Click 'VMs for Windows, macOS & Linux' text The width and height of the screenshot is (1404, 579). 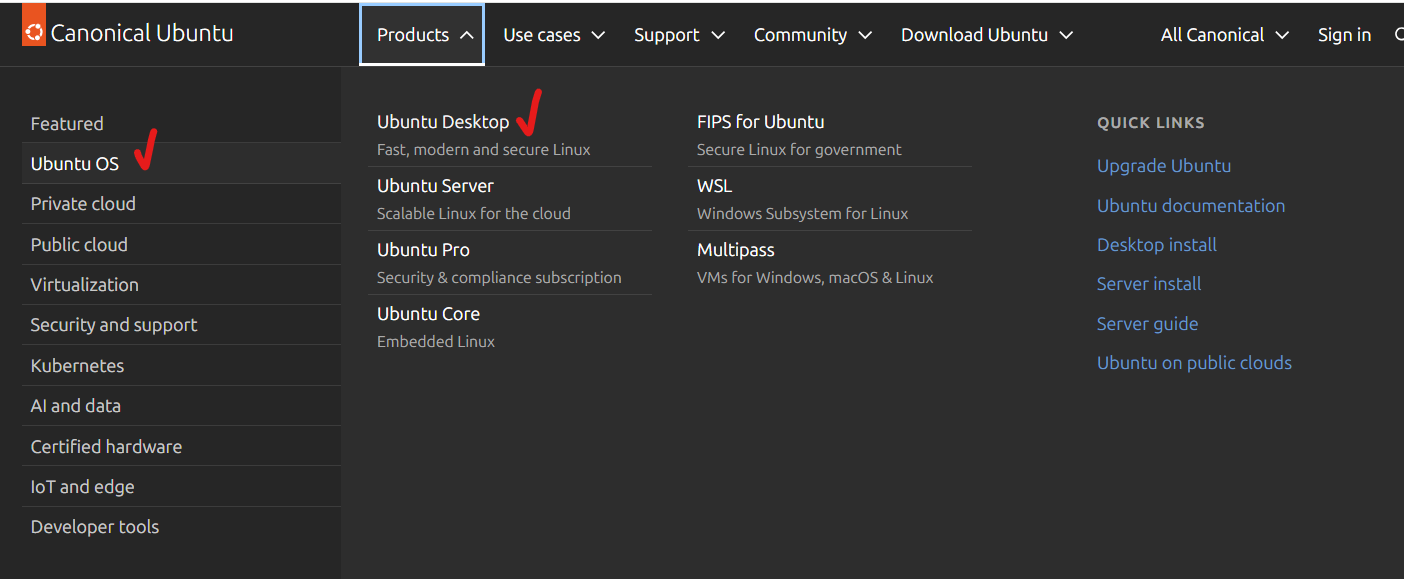815,278
